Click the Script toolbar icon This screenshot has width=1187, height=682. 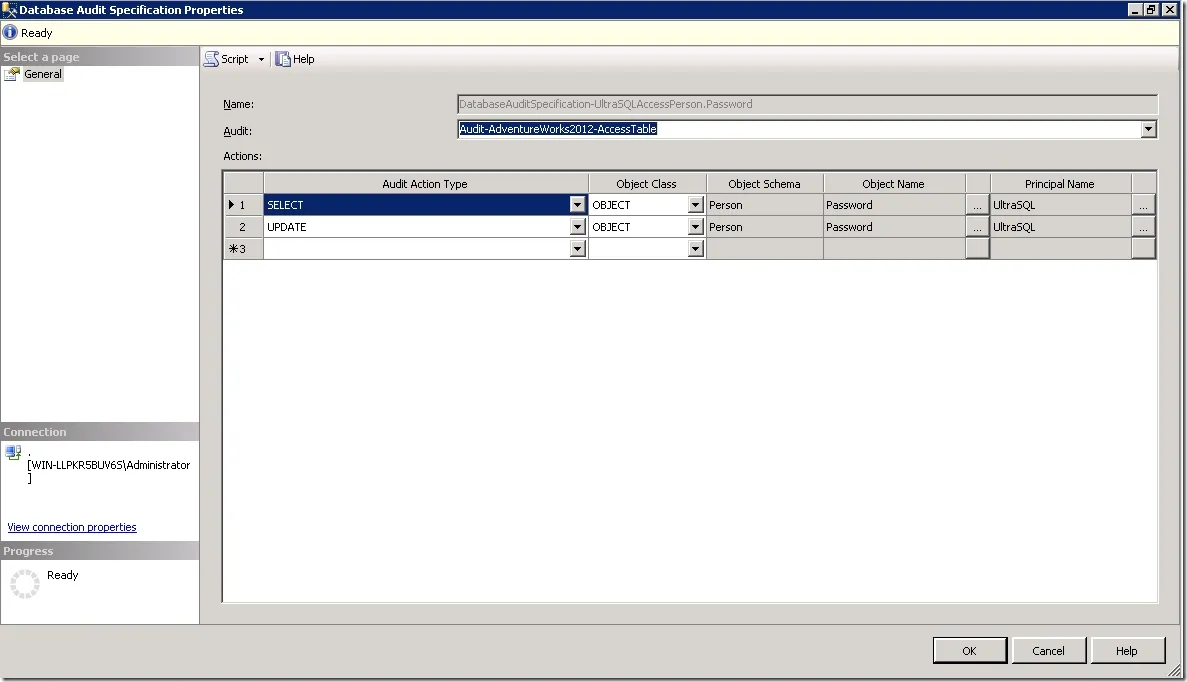(x=211, y=59)
